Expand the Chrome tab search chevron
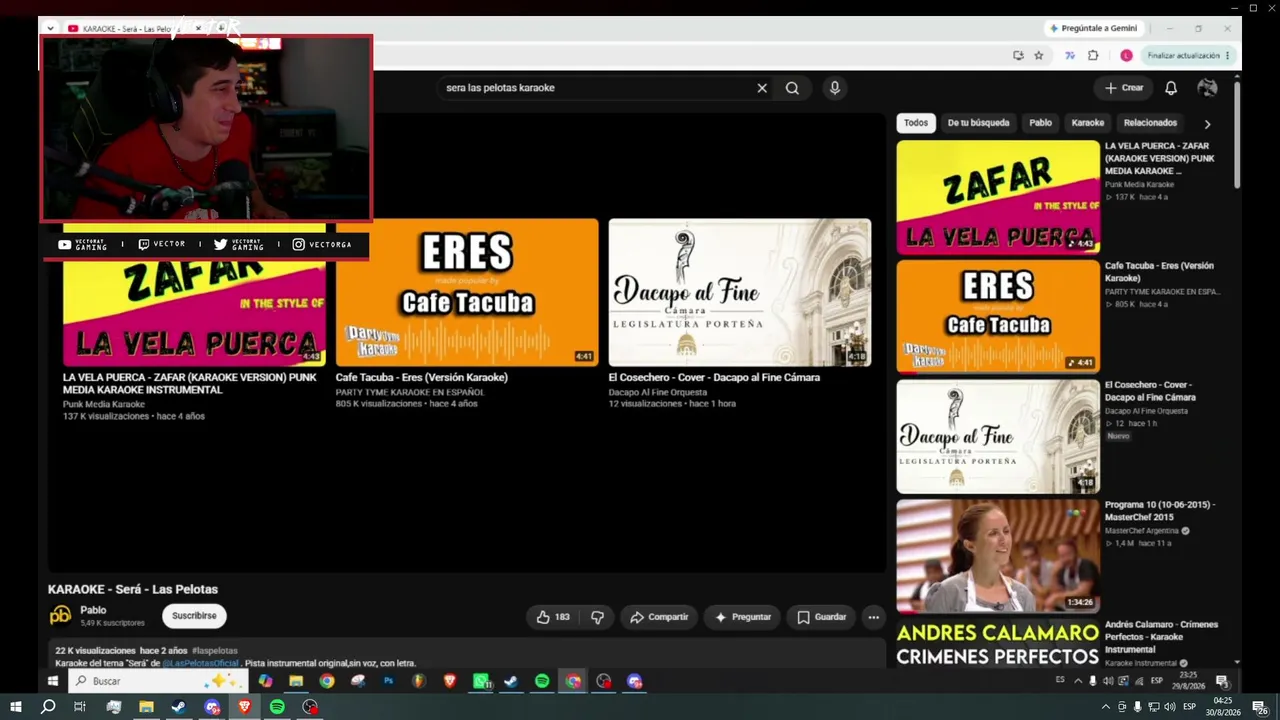Viewport: 1280px width, 720px height. click(51, 28)
